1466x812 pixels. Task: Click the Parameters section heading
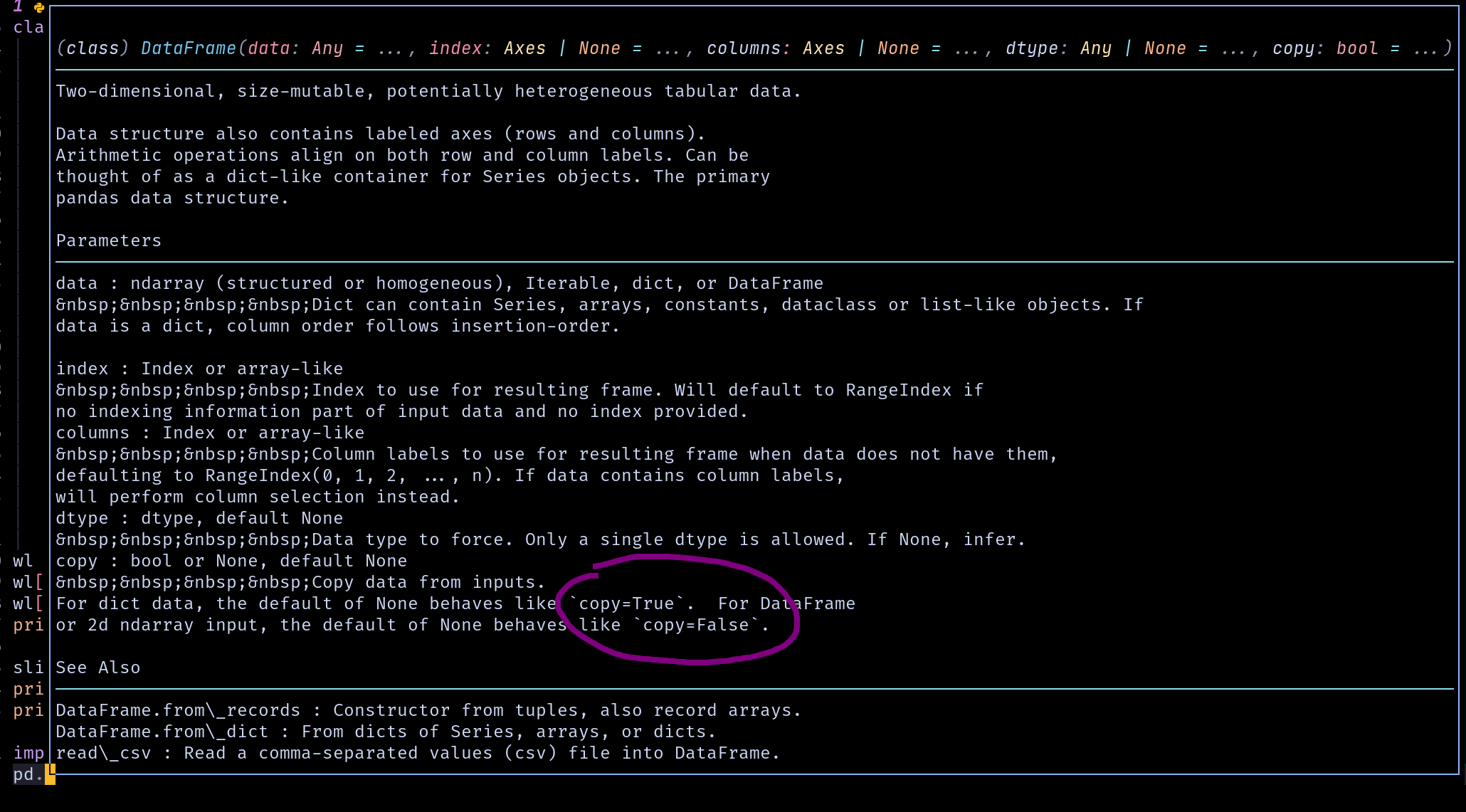pyautogui.click(x=108, y=240)
